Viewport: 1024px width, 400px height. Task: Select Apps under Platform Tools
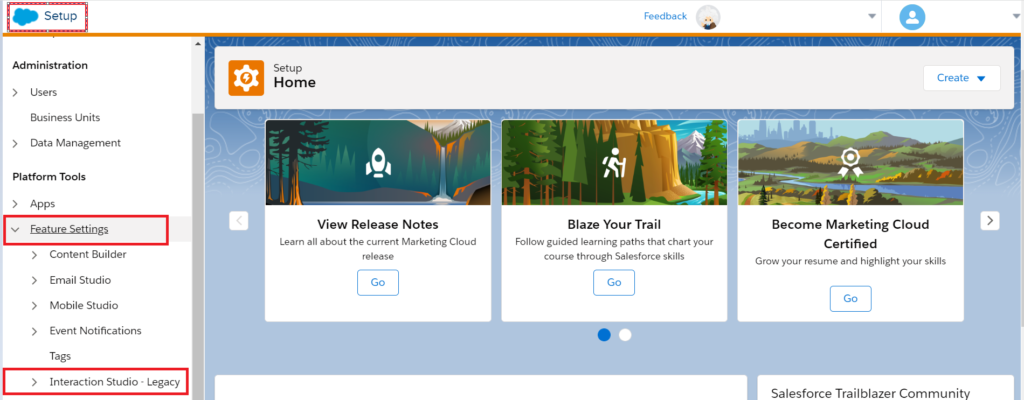(42, 204)
